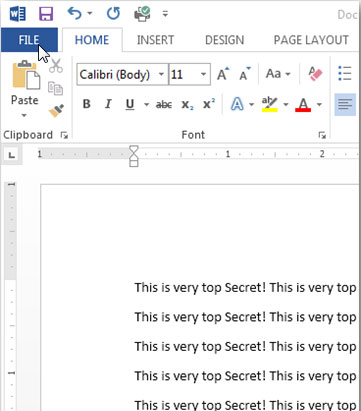The width and height of the screenshot is (361, 411).
Task: Apply red font color swatch
Action: [x=303, y=105]
